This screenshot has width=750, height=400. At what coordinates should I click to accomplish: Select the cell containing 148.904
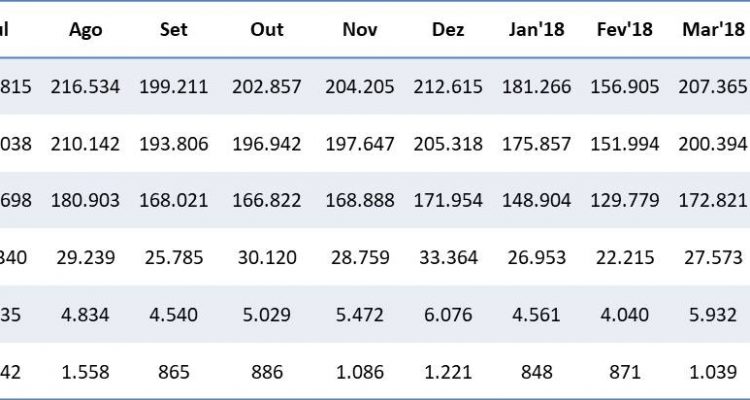click(x=537, y=201)
